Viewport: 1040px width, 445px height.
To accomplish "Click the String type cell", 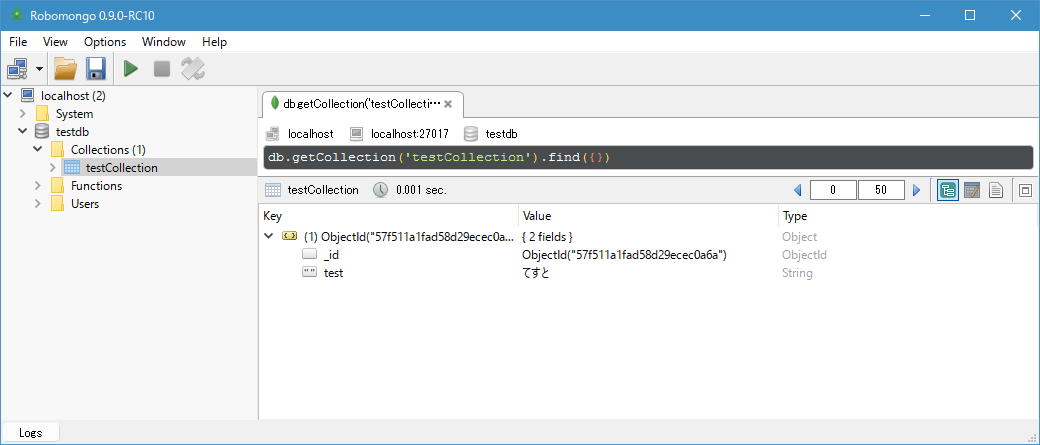I will coord(797,273).
